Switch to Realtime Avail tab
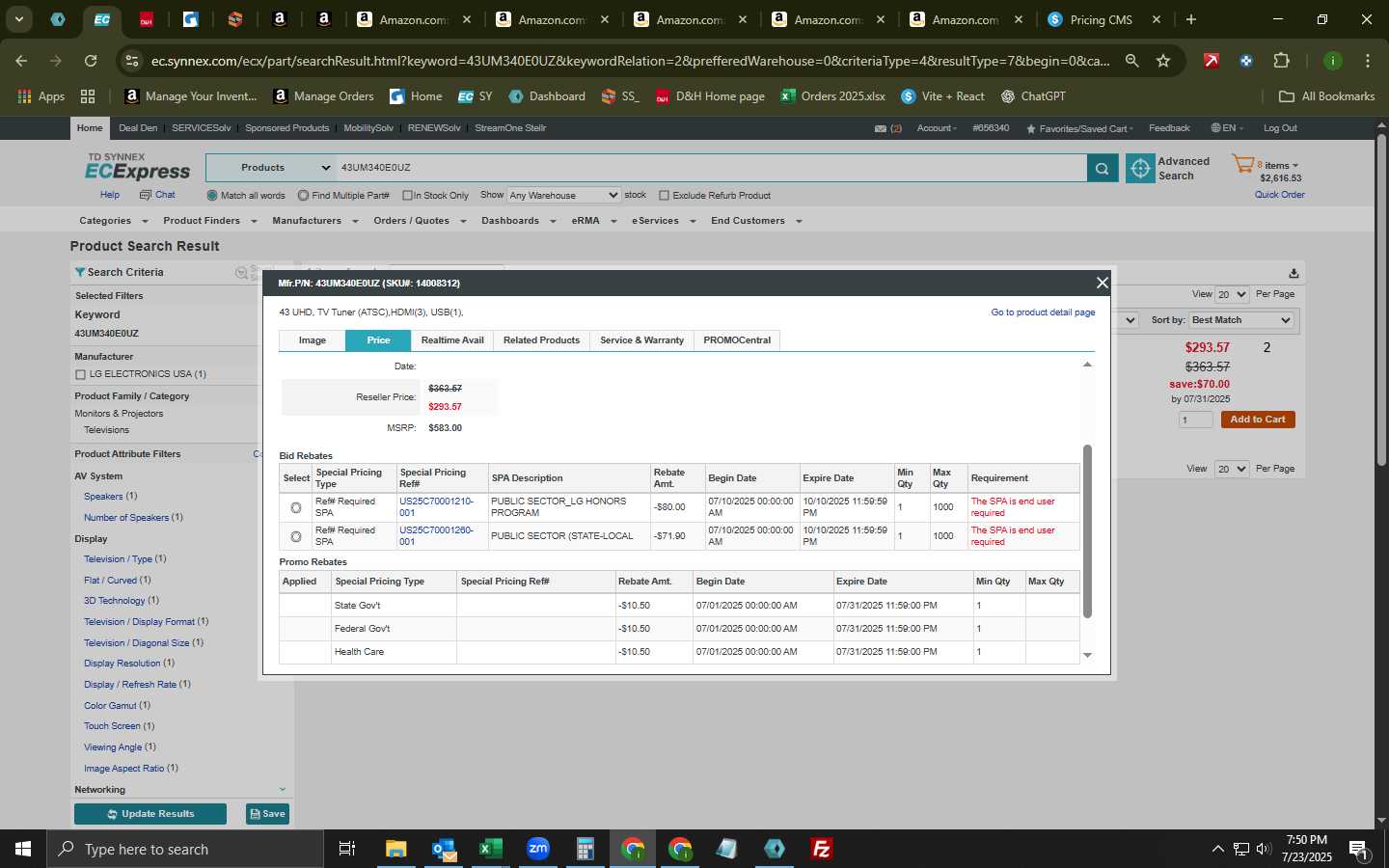The image size is (1389, 868). (452, 340)
